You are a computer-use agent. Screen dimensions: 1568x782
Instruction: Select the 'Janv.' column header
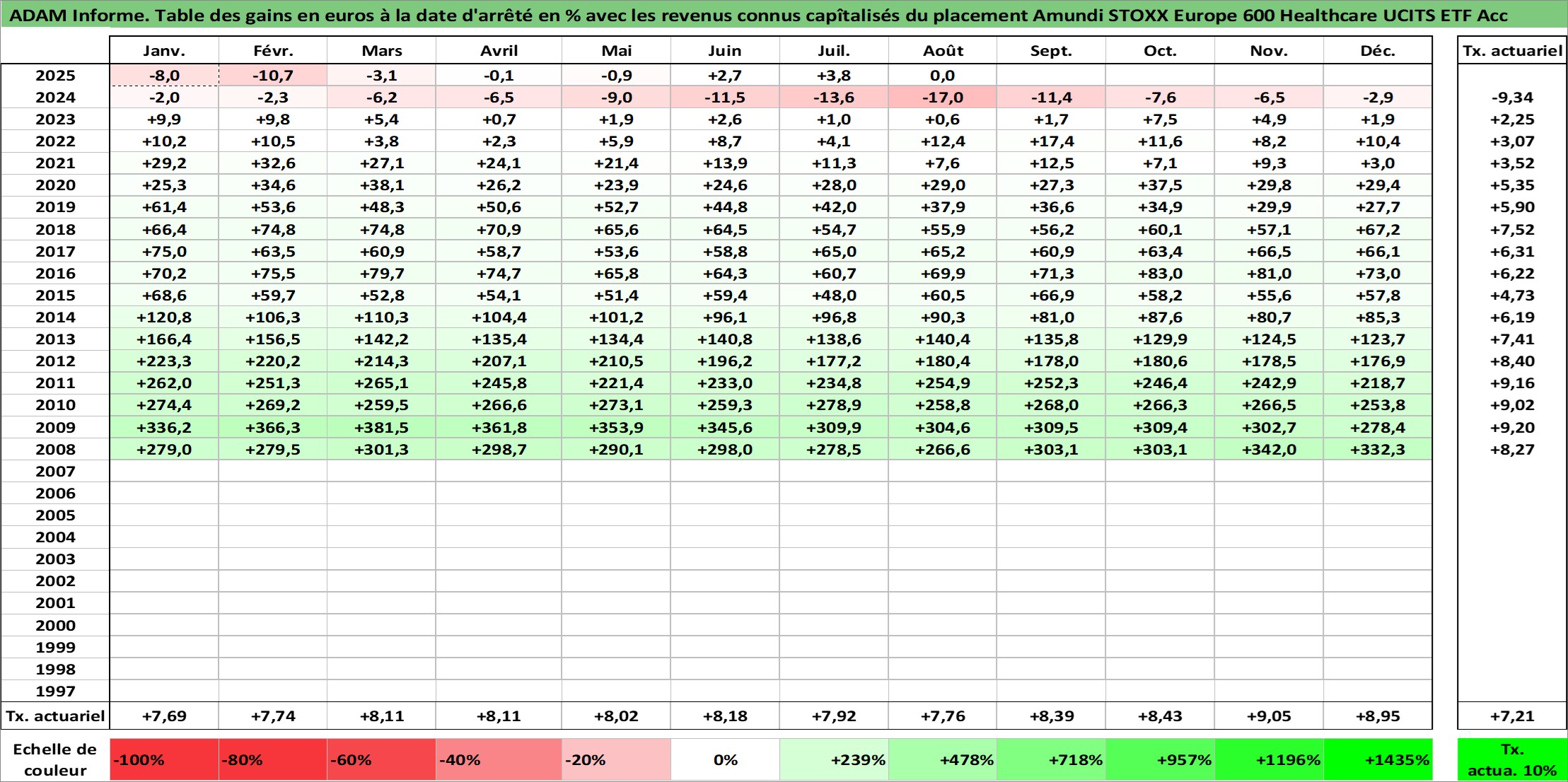164,51
